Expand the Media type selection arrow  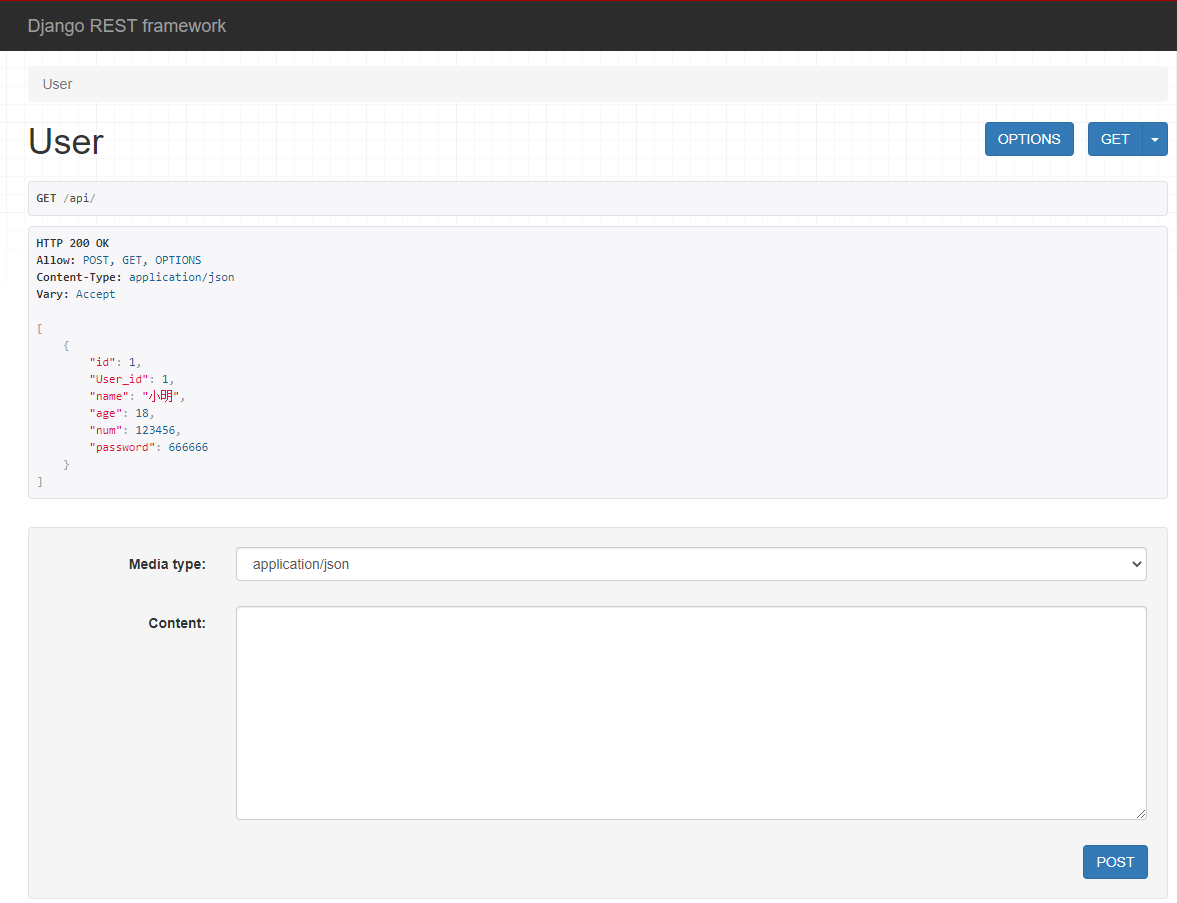coord(1135,564)
